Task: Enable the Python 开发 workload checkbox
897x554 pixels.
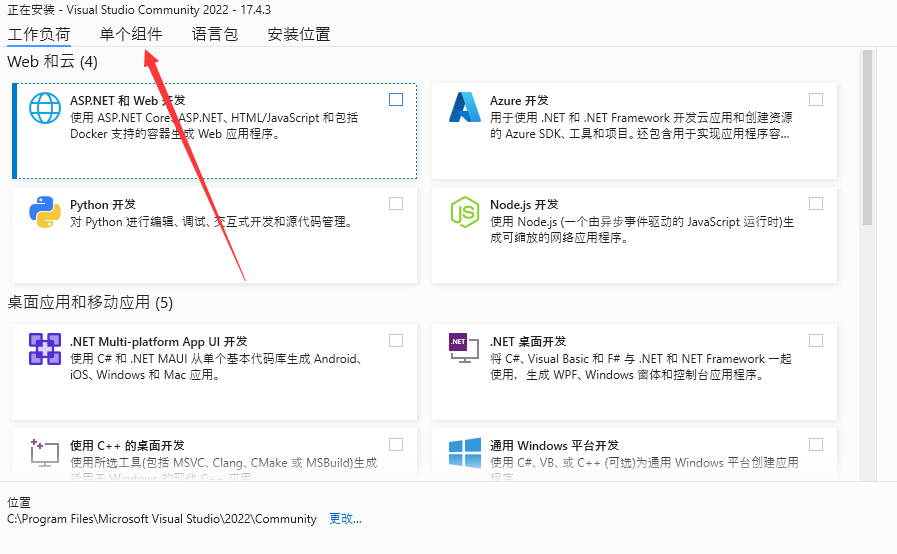Action: 396,204
